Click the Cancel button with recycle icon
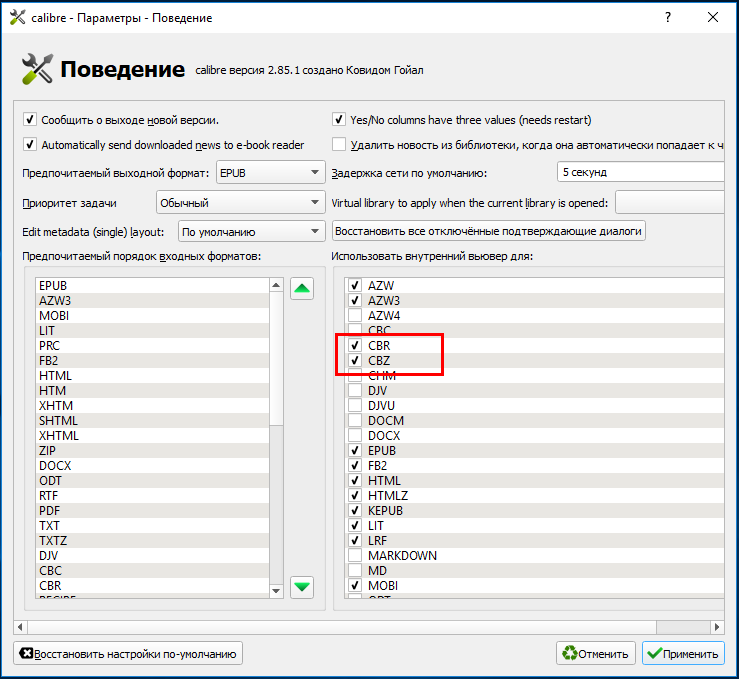Image resolution: width=739 pixels, height=679 pixels. click(x=595, y=654)
